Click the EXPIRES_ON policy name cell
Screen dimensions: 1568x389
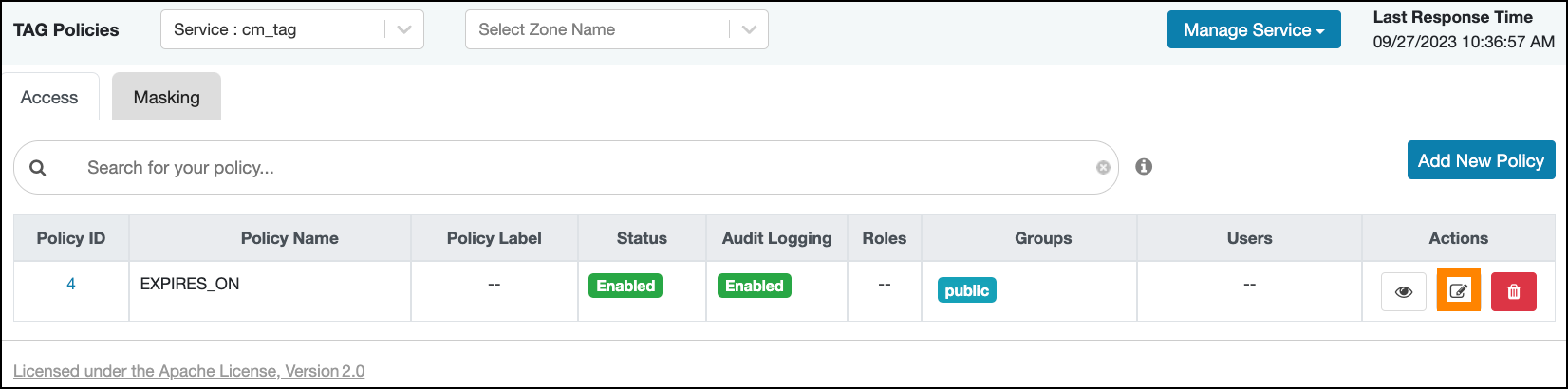tap(190, 284)
